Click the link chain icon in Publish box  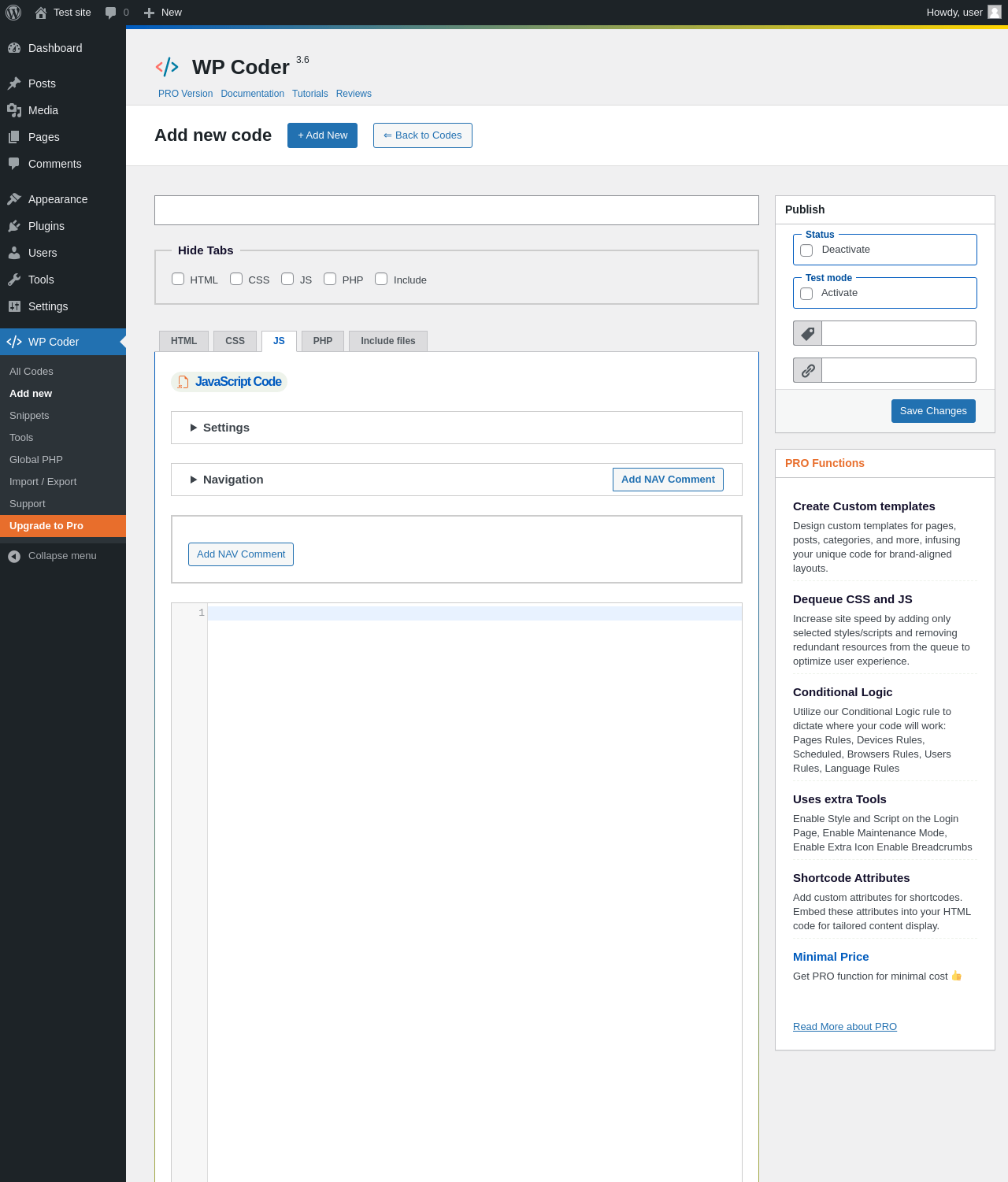pyautogui.click(x=808, y=370)
